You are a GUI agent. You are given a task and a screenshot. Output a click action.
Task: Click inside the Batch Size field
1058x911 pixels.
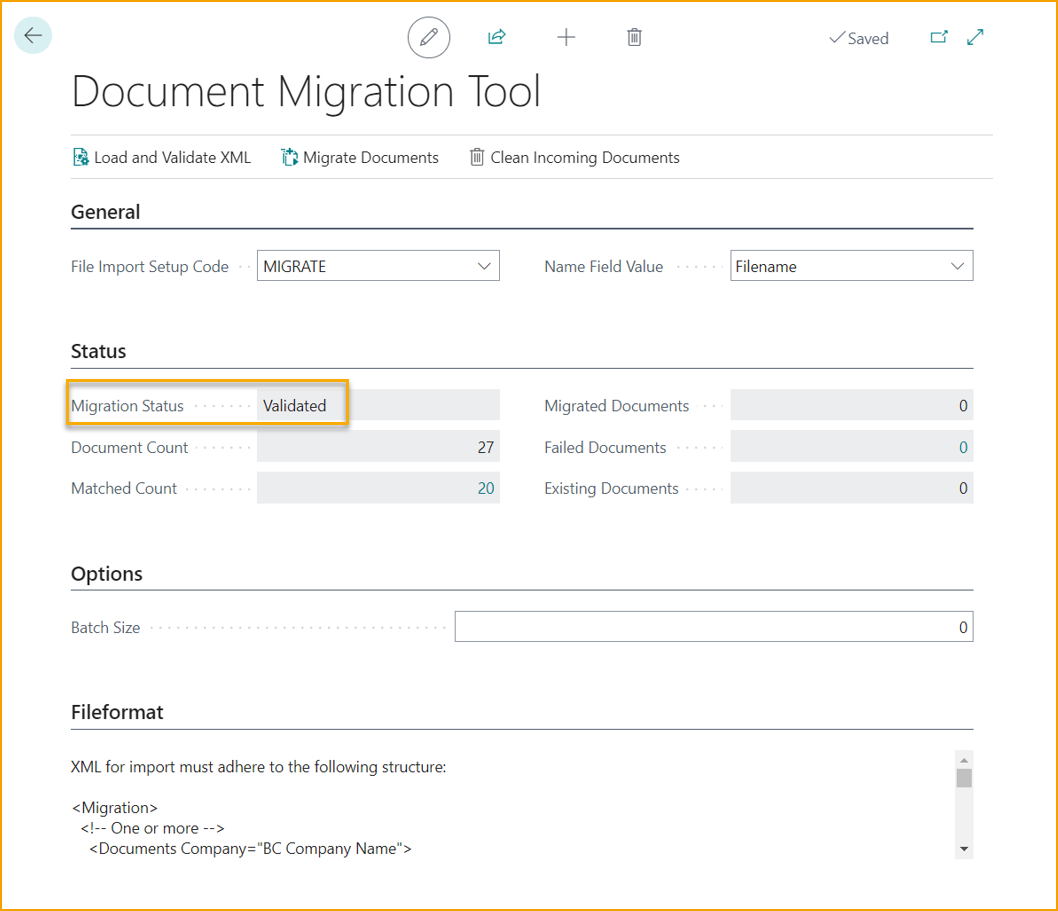click(710, 626)
